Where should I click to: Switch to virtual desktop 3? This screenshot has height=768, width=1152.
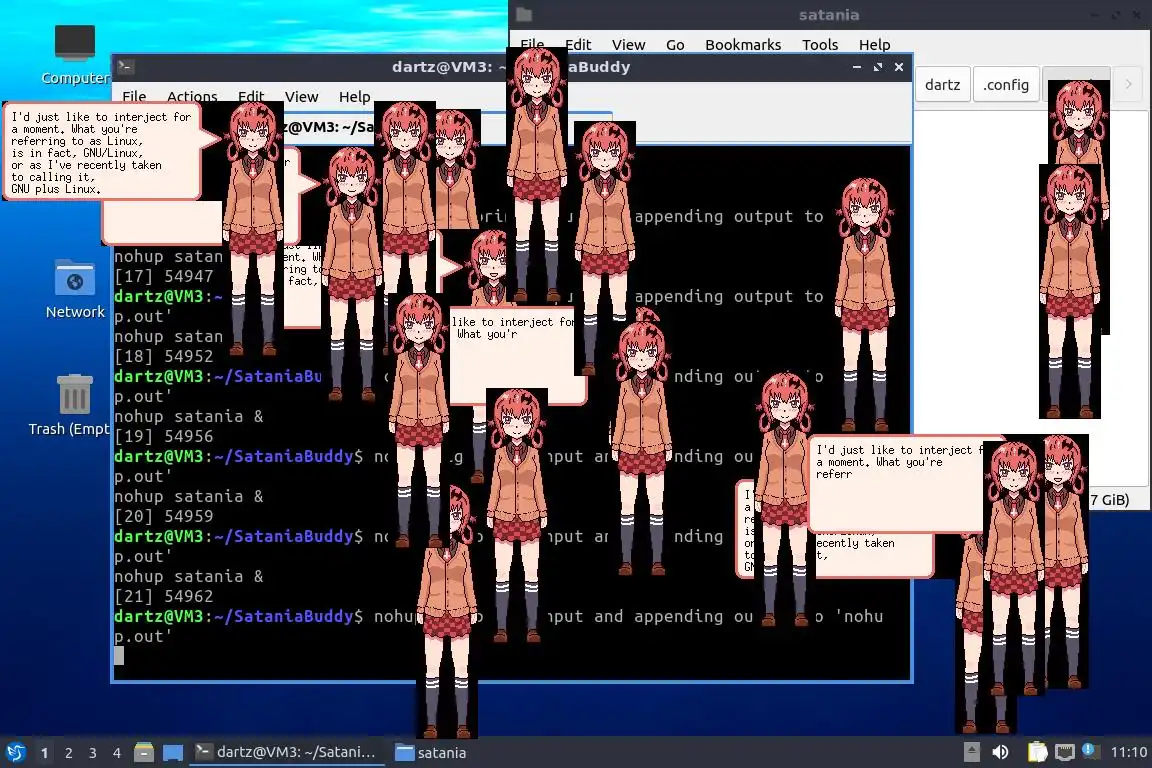point(93,753)
